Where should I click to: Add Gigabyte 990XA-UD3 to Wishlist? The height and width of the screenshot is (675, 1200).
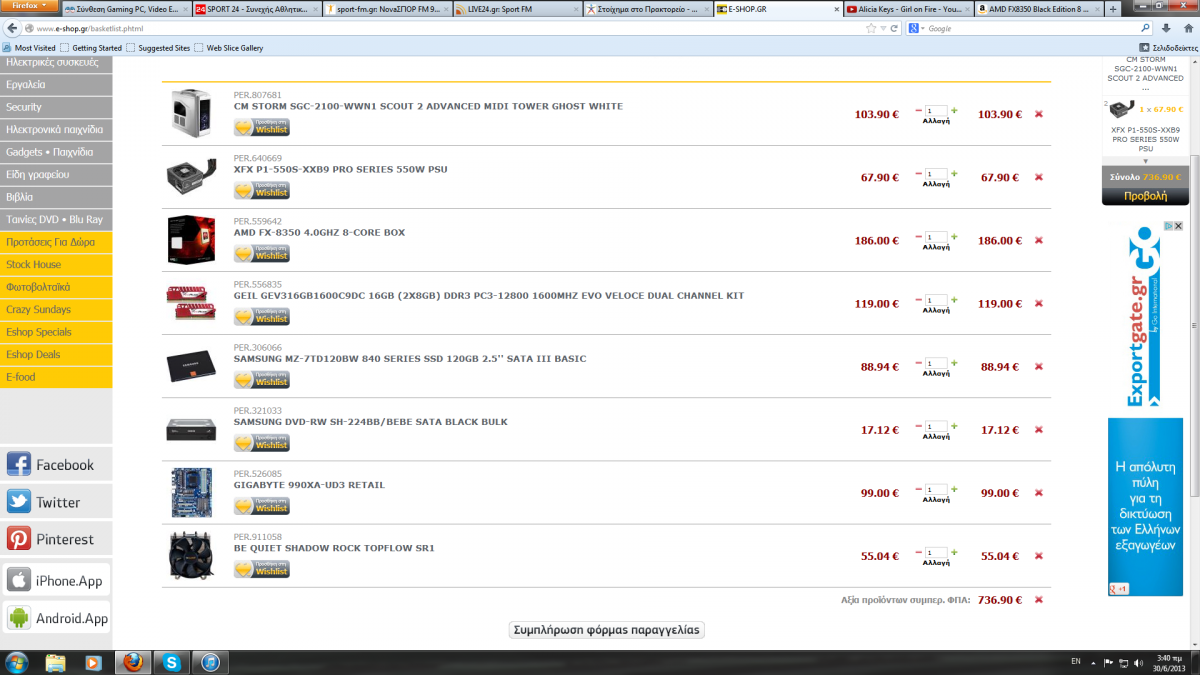pos(262,506)
